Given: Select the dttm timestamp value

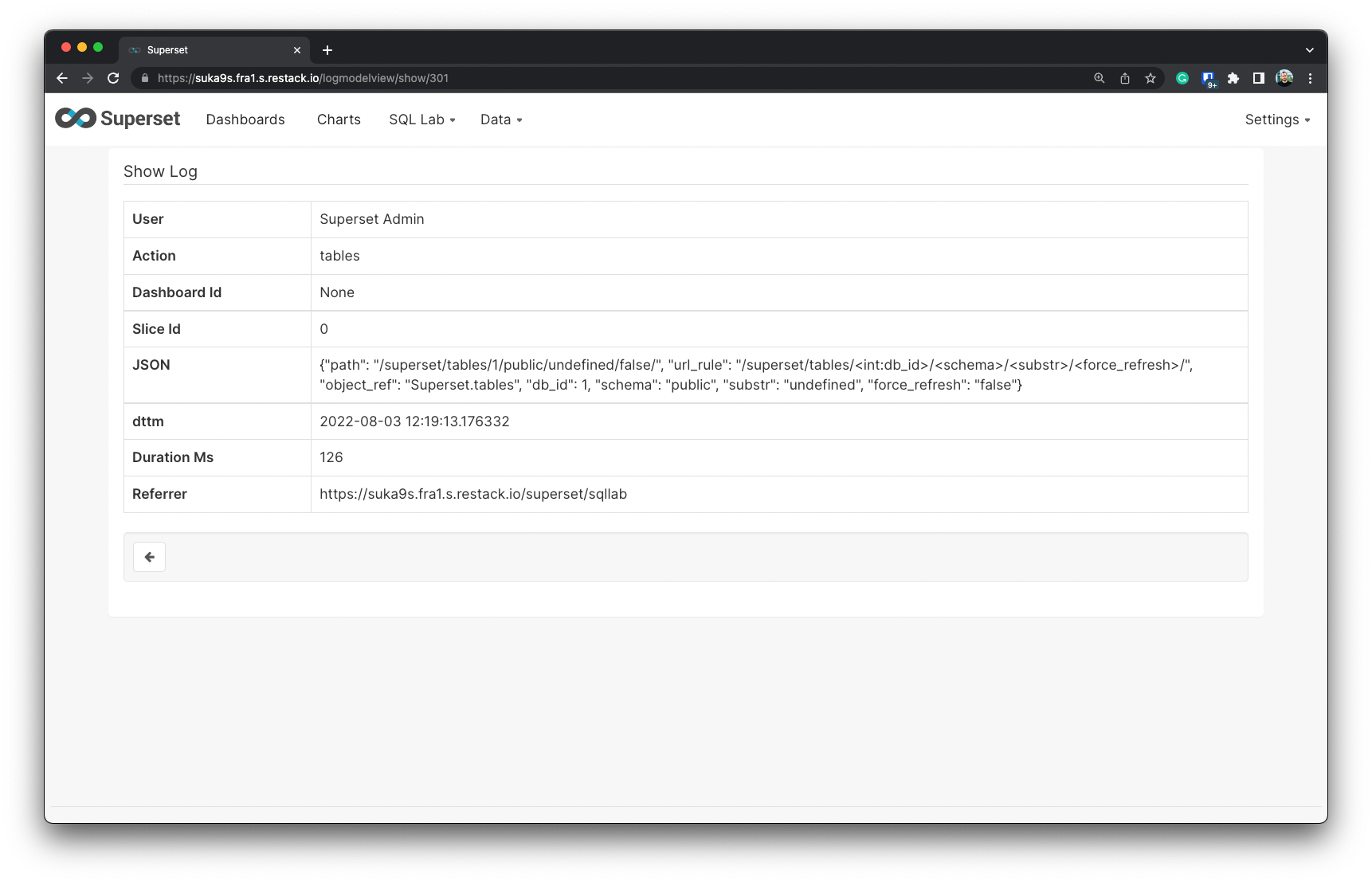Looking at the screenshot, I should (x=414, y=421).
